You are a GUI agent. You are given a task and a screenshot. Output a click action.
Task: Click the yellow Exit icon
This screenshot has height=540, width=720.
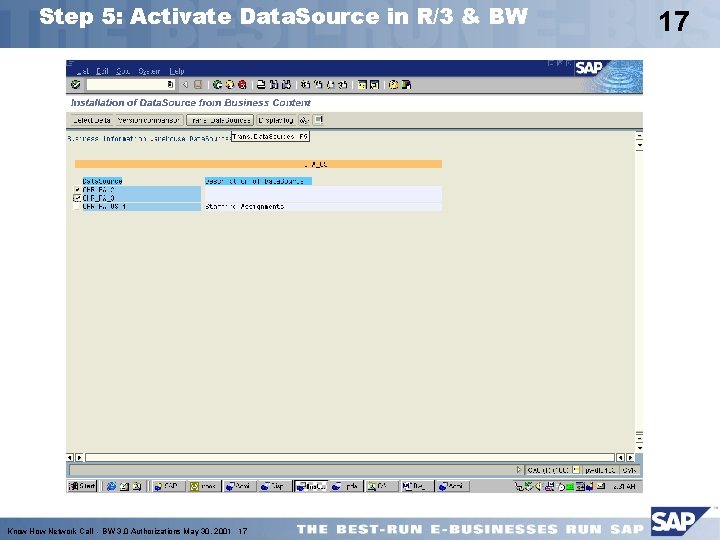click(230, 84)
